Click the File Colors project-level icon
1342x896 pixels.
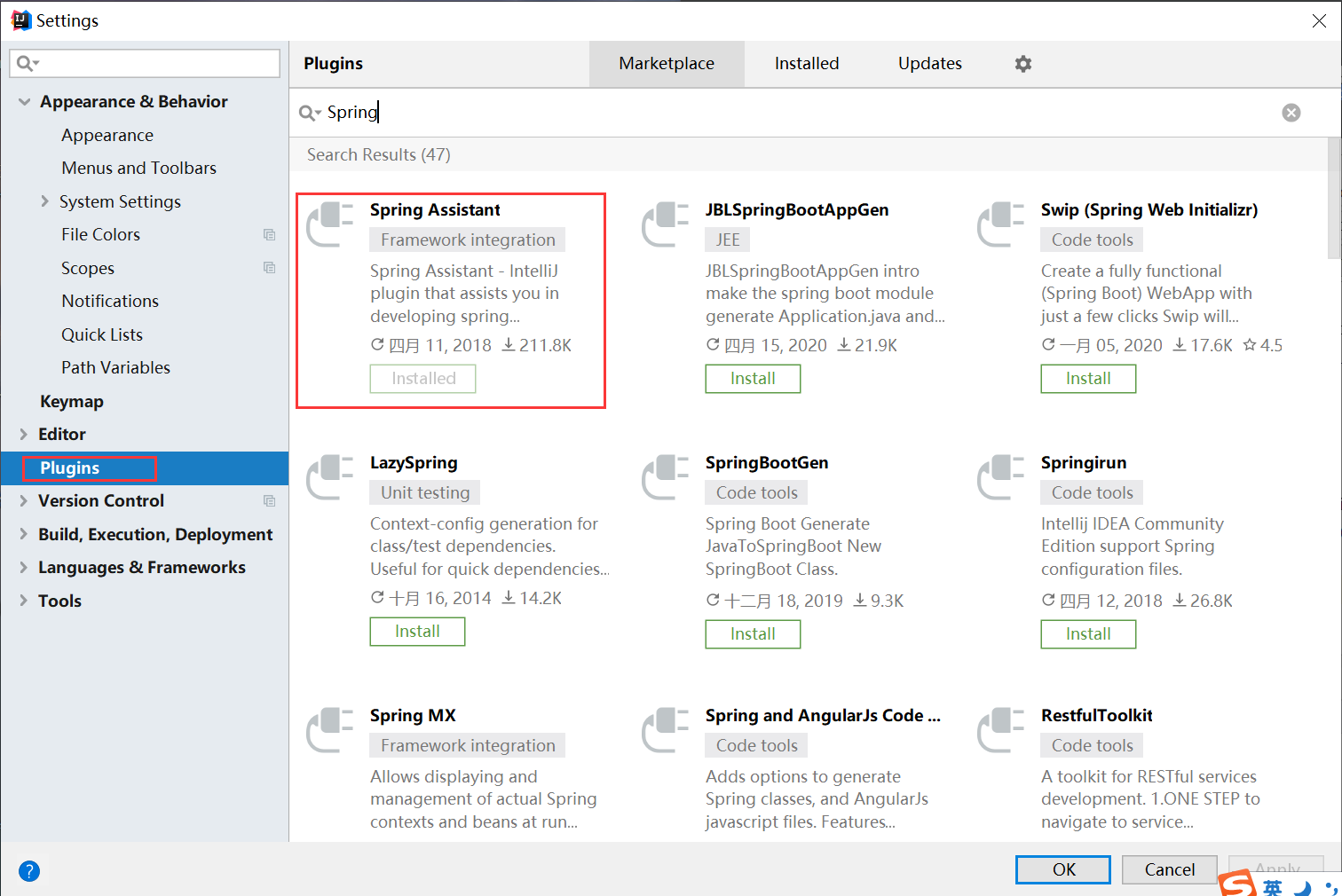pyautogui.click(x=270, y=235)
